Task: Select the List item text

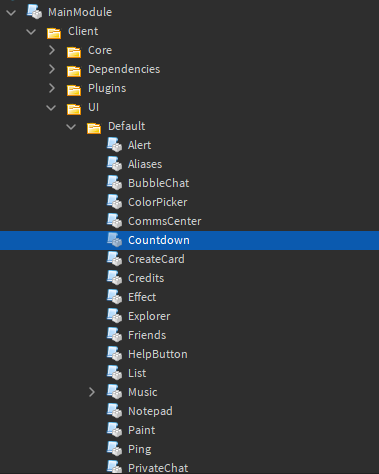Action: [x=137, y=373]
